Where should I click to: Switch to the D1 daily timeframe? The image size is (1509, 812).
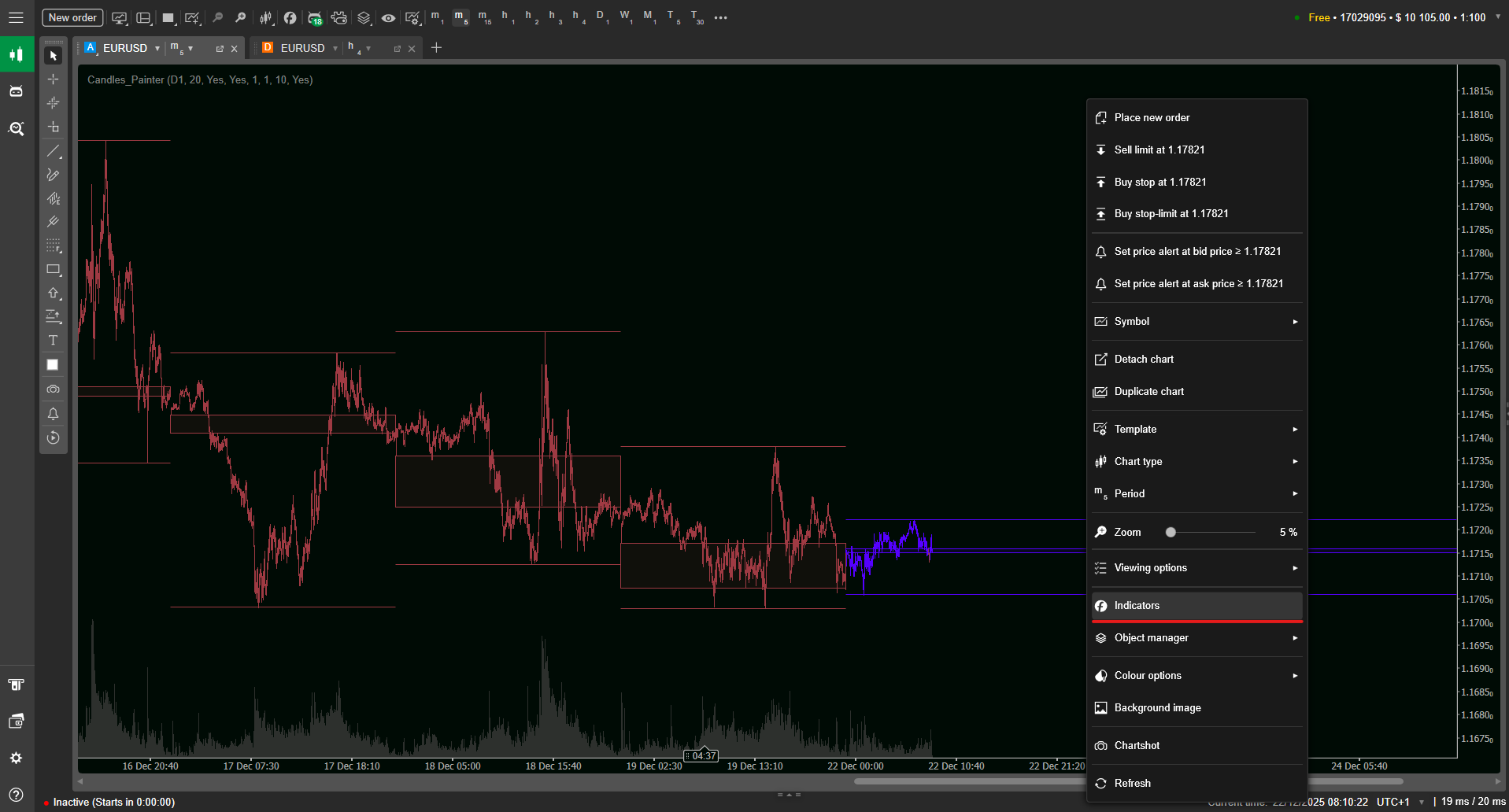click(x=601, y=17)
